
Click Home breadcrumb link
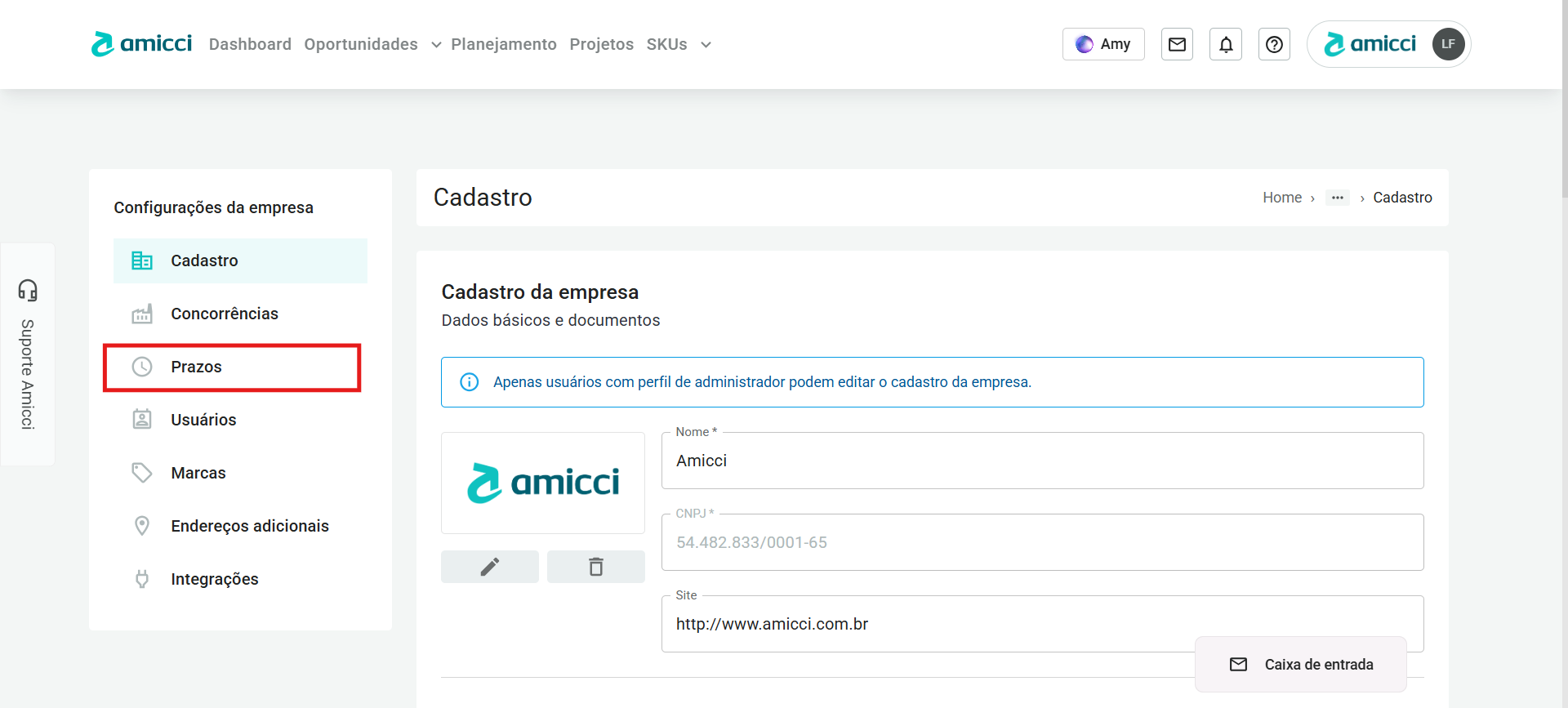[1281, 198]
